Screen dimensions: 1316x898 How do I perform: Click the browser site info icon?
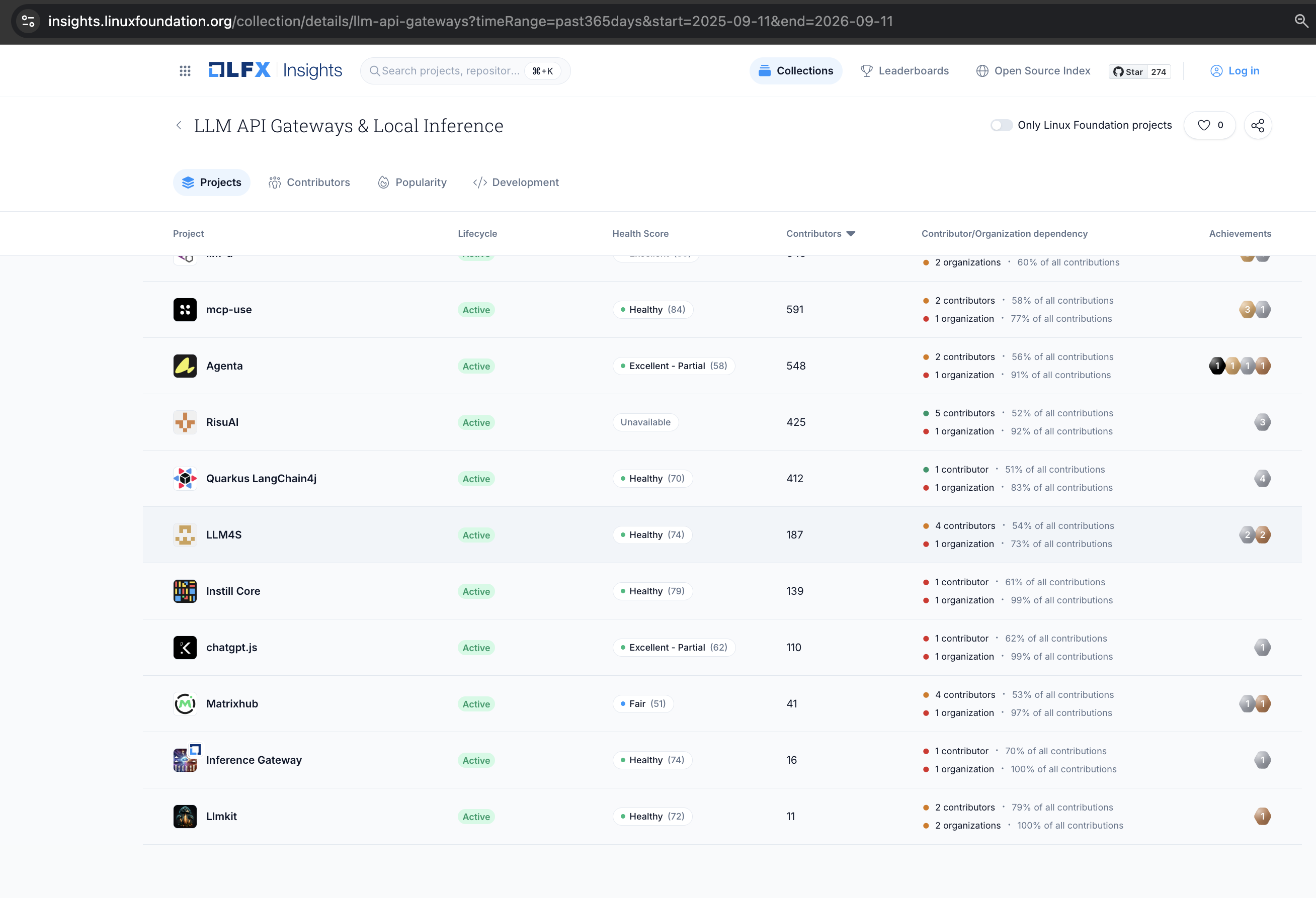point(28,22)
